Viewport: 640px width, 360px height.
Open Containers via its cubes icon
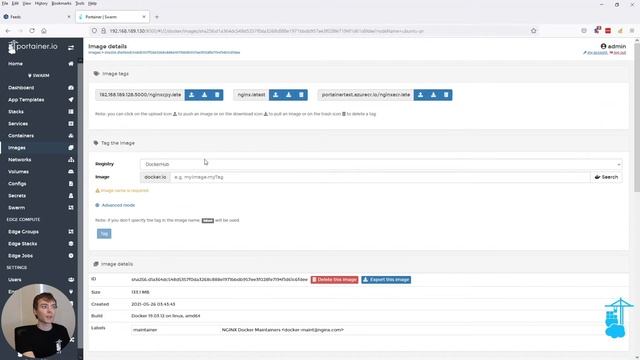point(71,136)
